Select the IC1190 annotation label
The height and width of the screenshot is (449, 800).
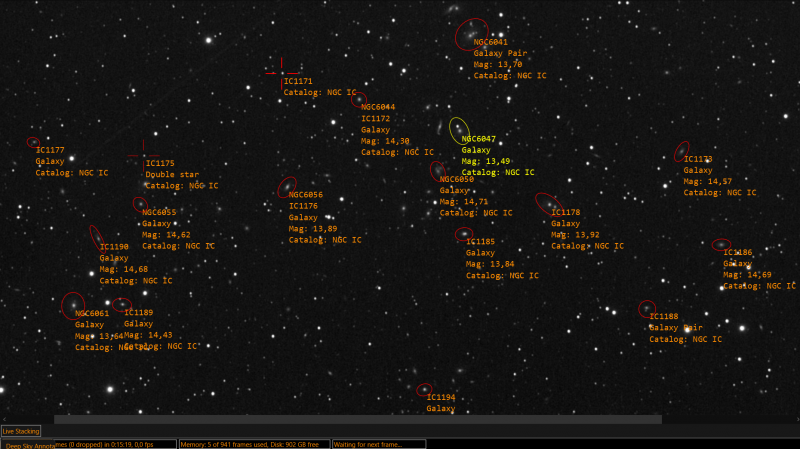(114, 247)
